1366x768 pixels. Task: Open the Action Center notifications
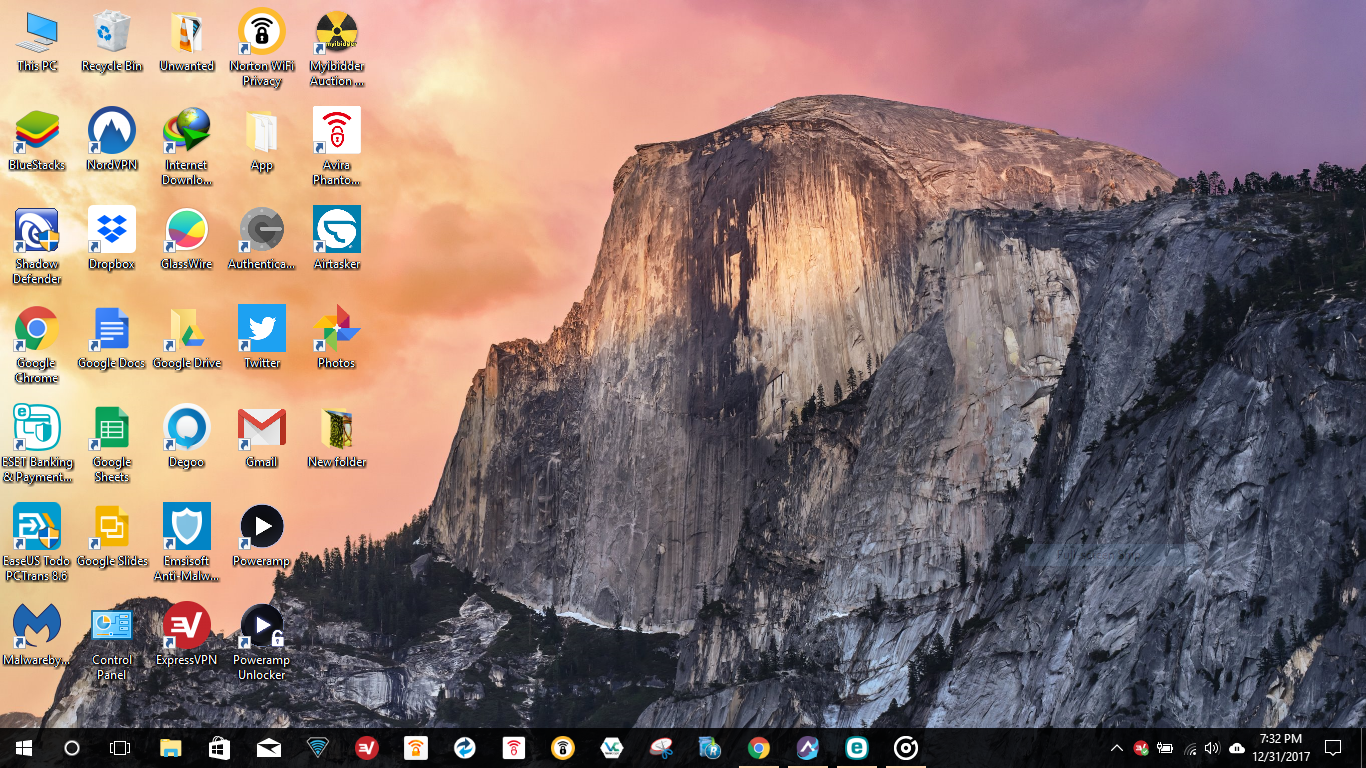pos(1332,748)
